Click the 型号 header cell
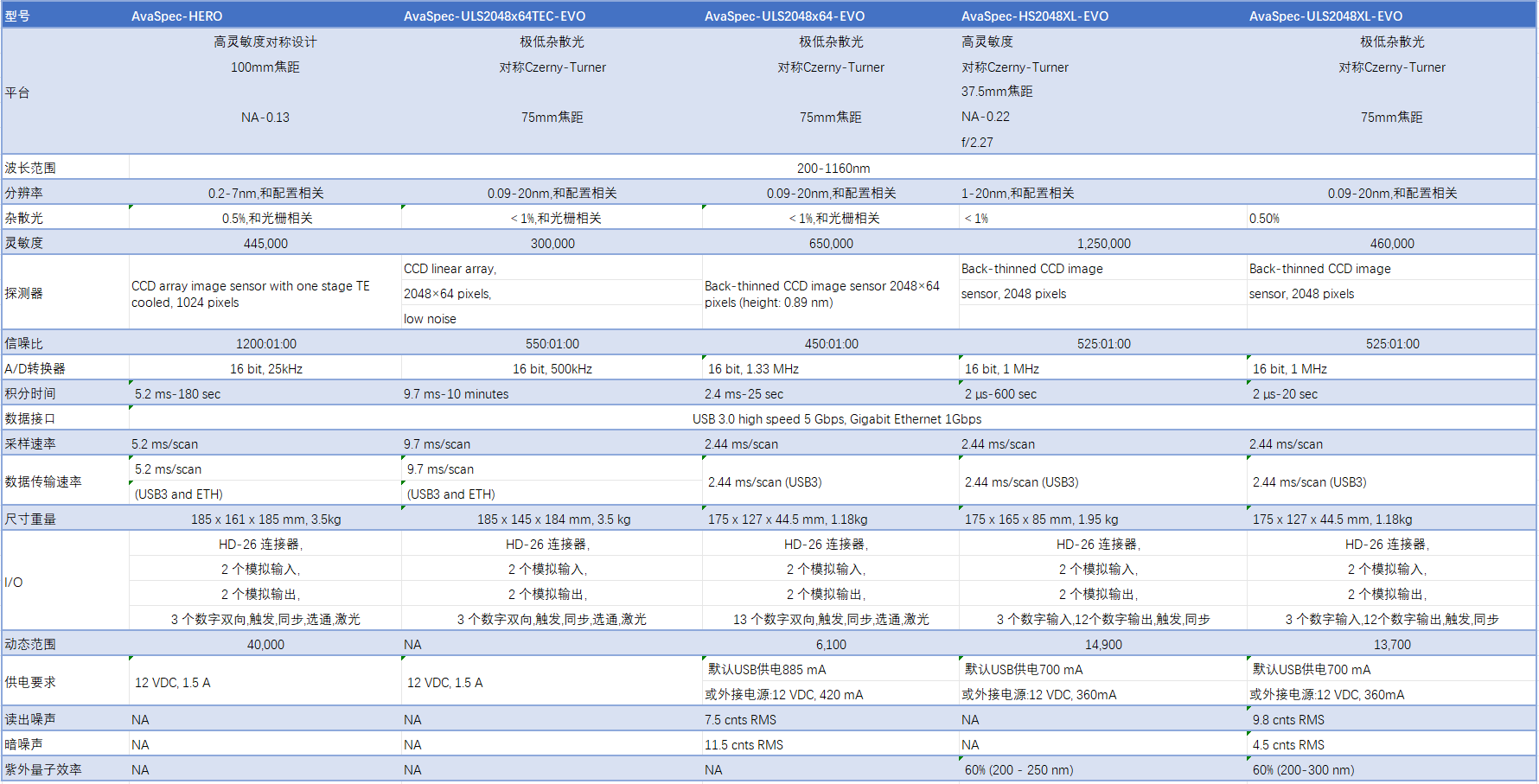Screen dimensions: 1539x784 coord(66,16)
